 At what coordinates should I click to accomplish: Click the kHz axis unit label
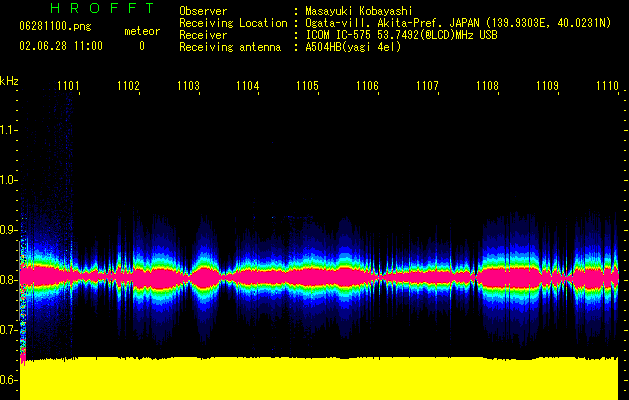(9, 81)
